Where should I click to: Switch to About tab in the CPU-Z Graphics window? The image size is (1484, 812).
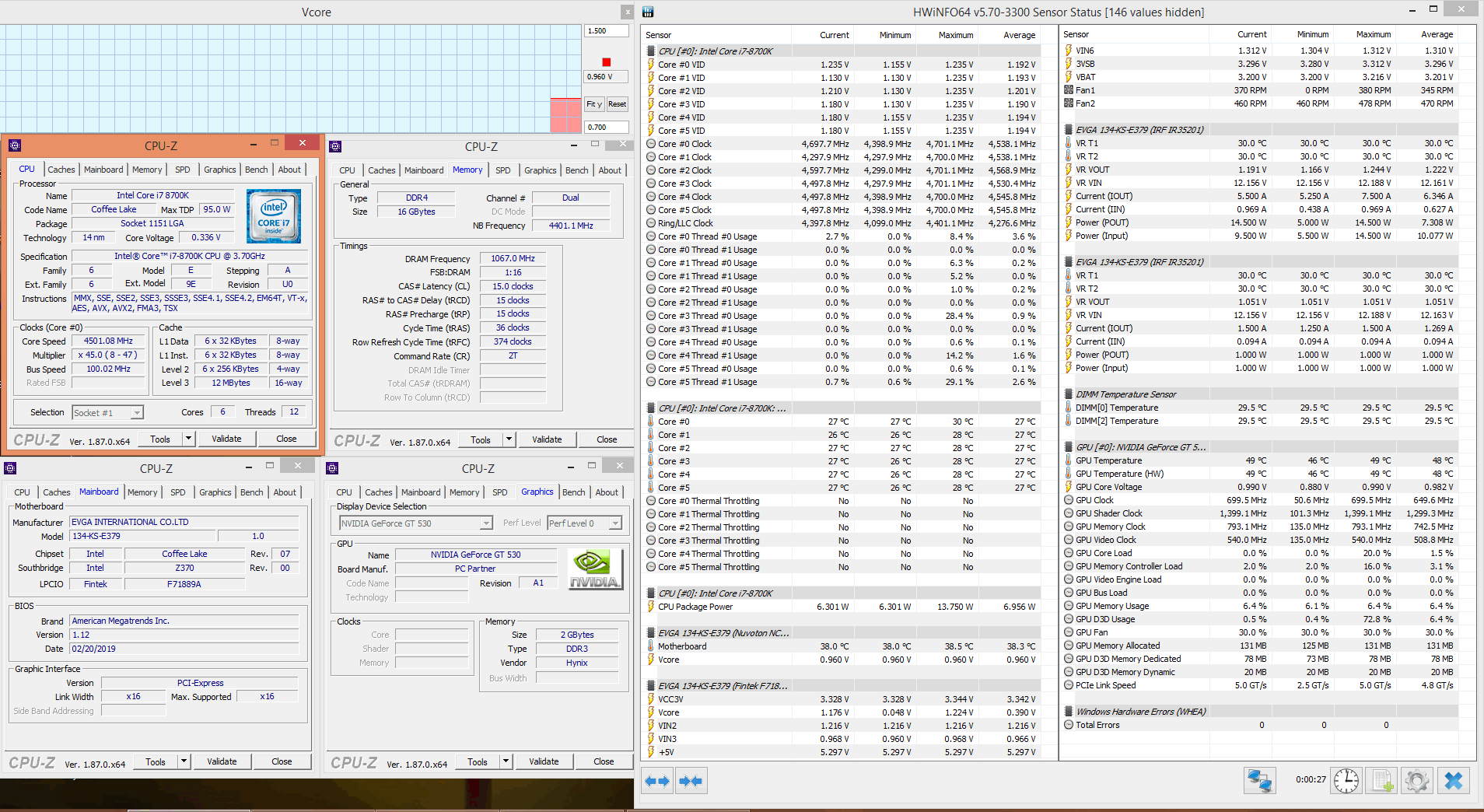pyautogui.click(x=607, y=492)
